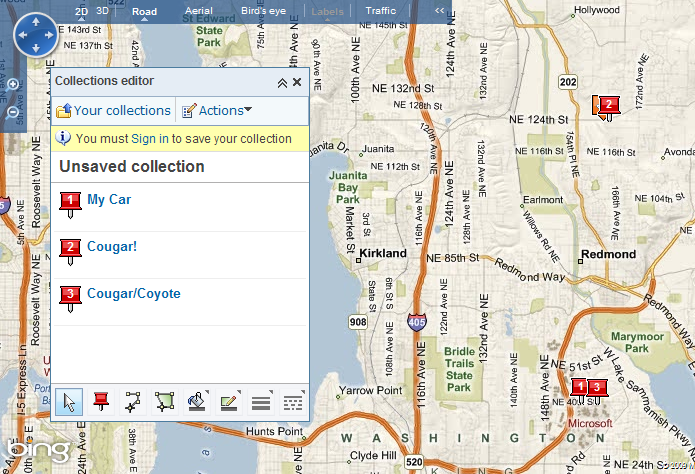Click the zoom in magnifier button
The height and width of the screenshot is (474, 695).
(13, 85)
